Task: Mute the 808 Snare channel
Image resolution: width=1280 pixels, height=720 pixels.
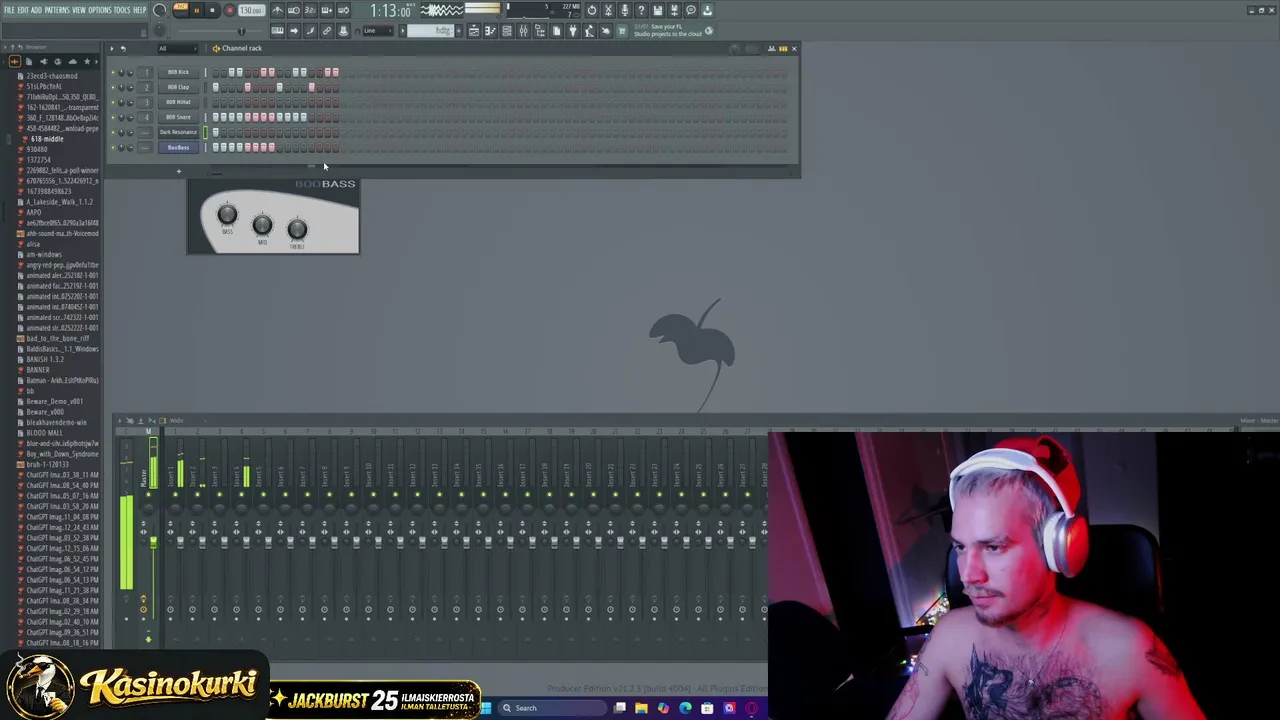Action: click(113, 117)
